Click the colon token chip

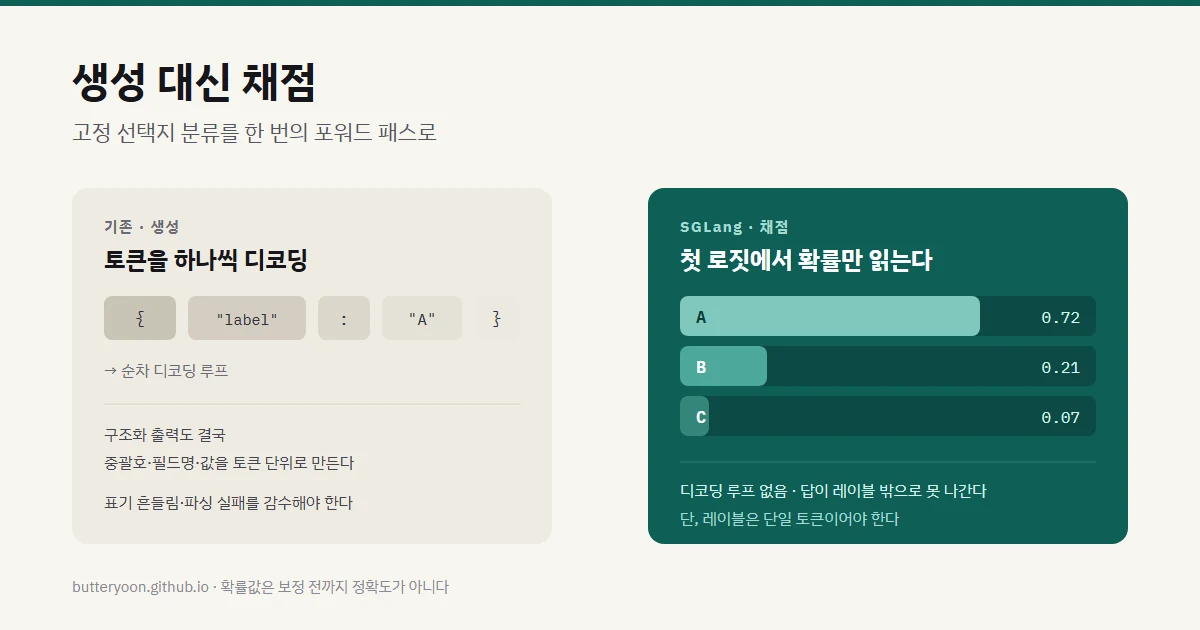(x=344, y=318)
